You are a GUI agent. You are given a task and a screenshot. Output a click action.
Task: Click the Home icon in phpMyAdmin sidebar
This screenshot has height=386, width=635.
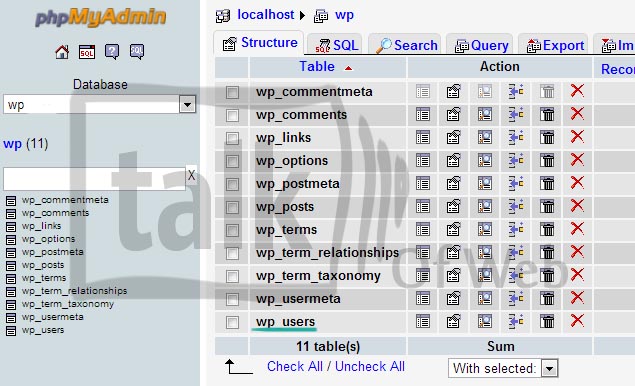(62, 52)
